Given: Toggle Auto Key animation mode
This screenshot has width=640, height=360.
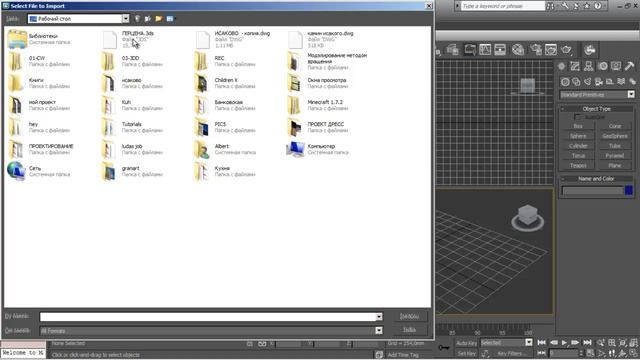Looking at the screenshot, I should [x=467, y=343].
